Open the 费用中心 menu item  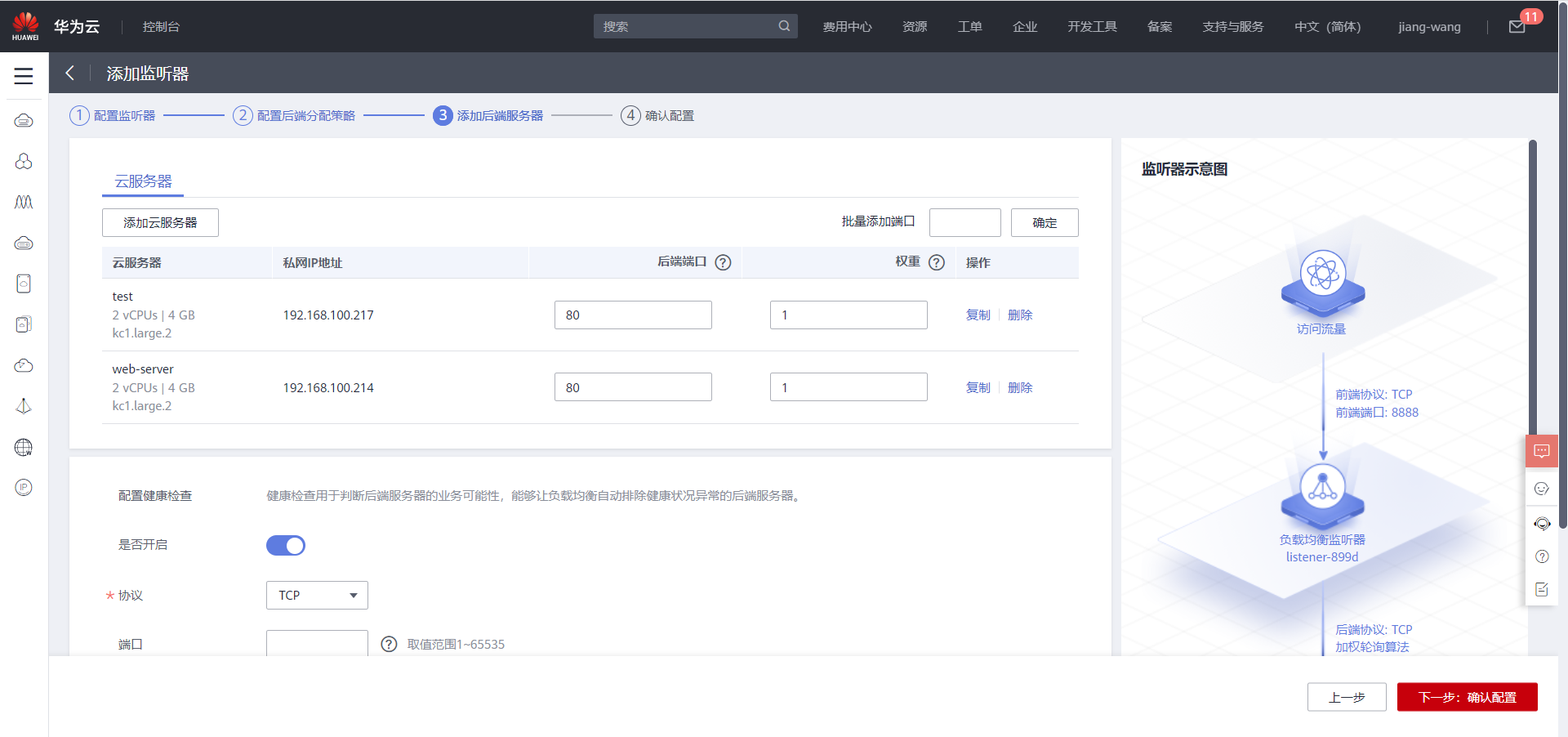point(847,25)
